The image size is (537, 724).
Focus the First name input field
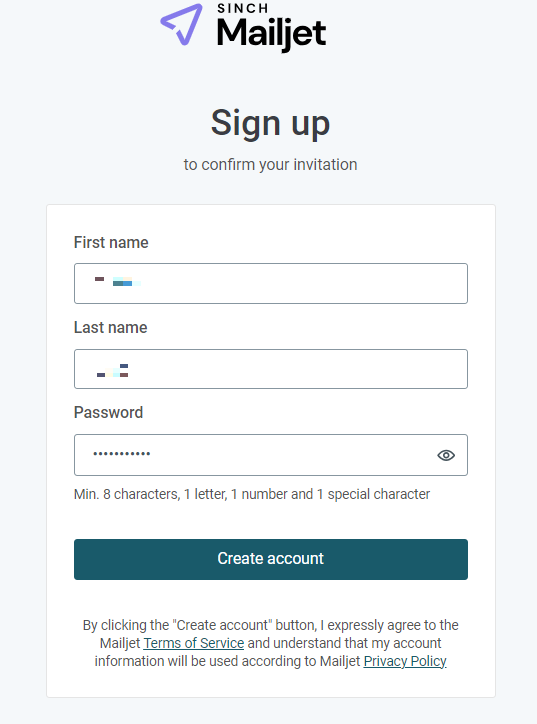(271, 284)
